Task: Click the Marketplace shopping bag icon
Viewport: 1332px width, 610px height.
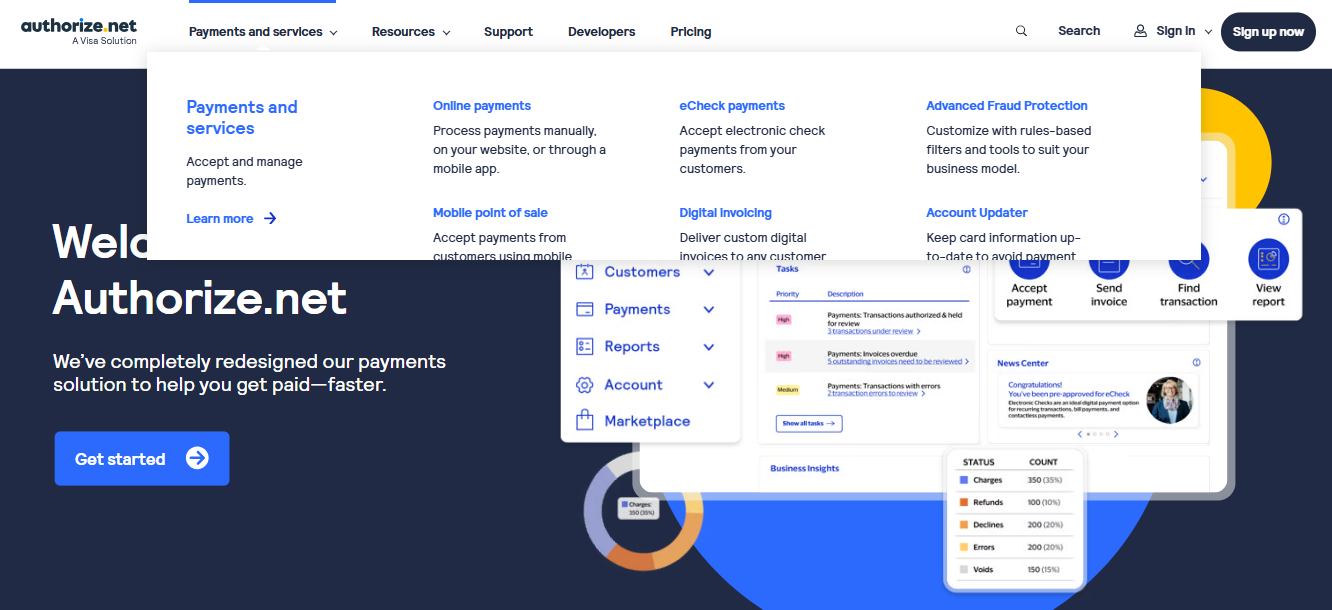Action: [x=585, y=421]
